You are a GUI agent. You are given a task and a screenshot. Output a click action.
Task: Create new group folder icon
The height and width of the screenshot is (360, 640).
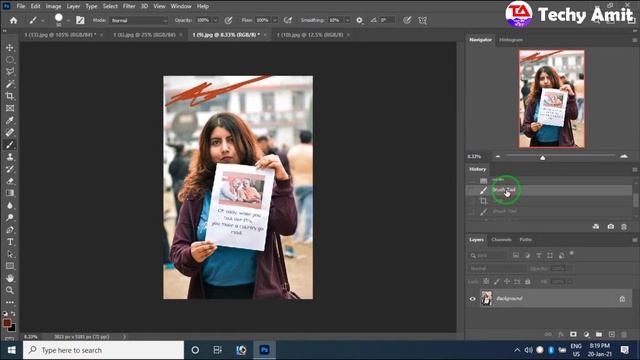click(599, 334)
